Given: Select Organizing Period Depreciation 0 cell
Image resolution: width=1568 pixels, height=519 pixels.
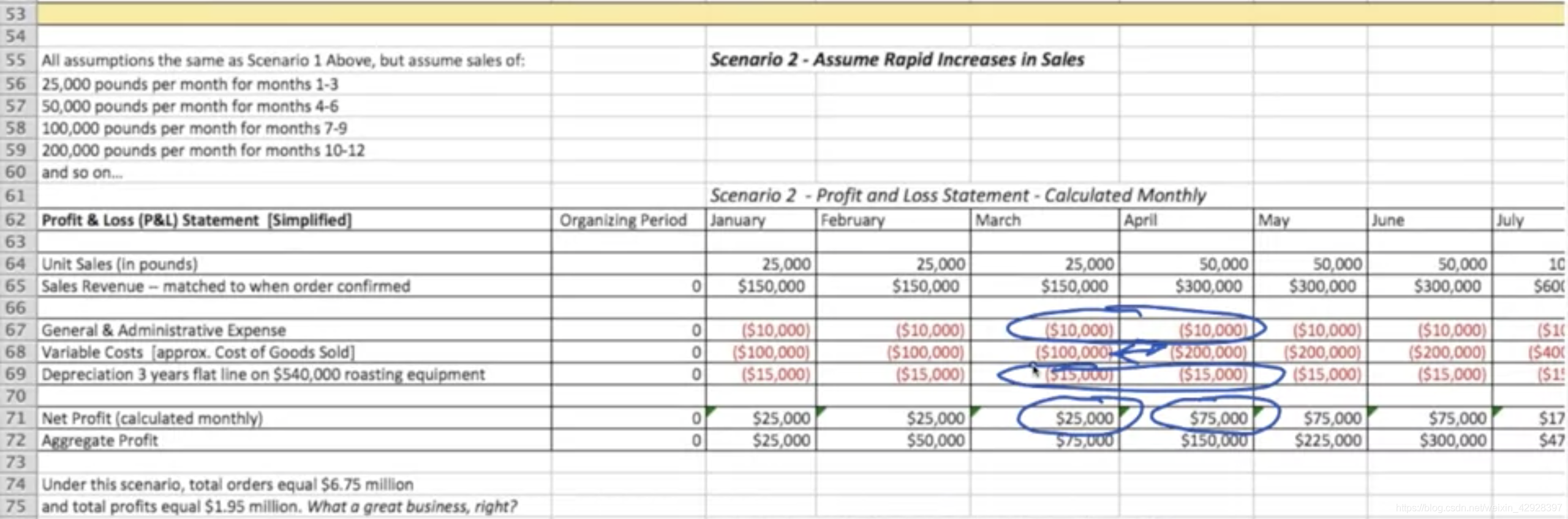Looking at the screenshot, I should (x=628, y=374).
